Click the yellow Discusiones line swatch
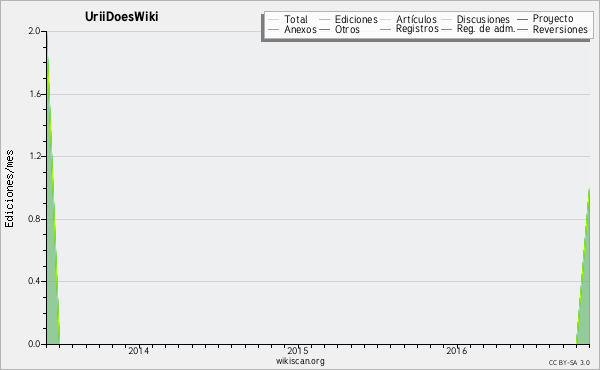Screen dimensions: 600x370 (447, 20)
